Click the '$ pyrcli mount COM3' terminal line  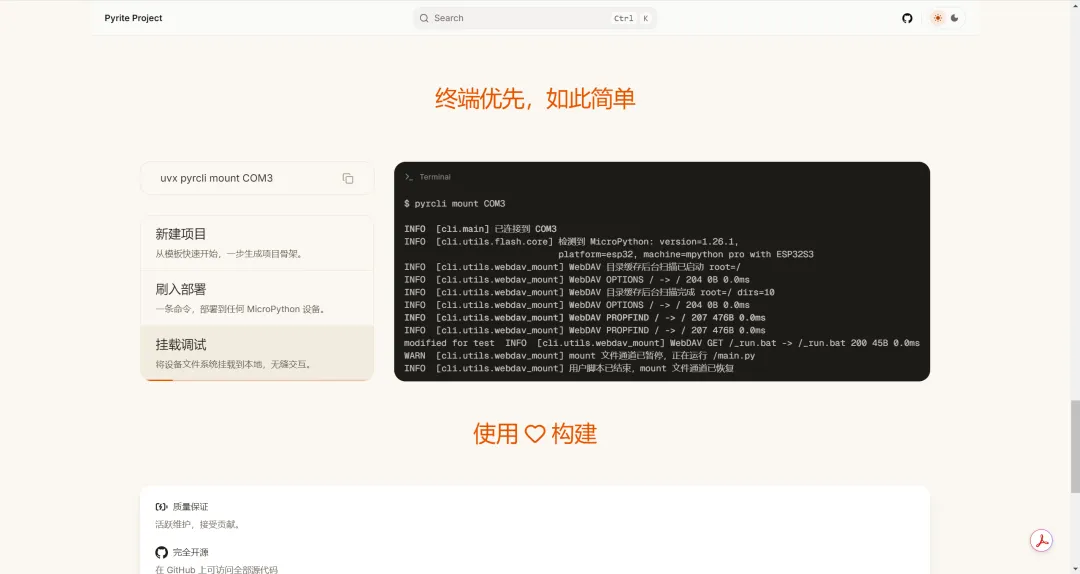[455, 203]
